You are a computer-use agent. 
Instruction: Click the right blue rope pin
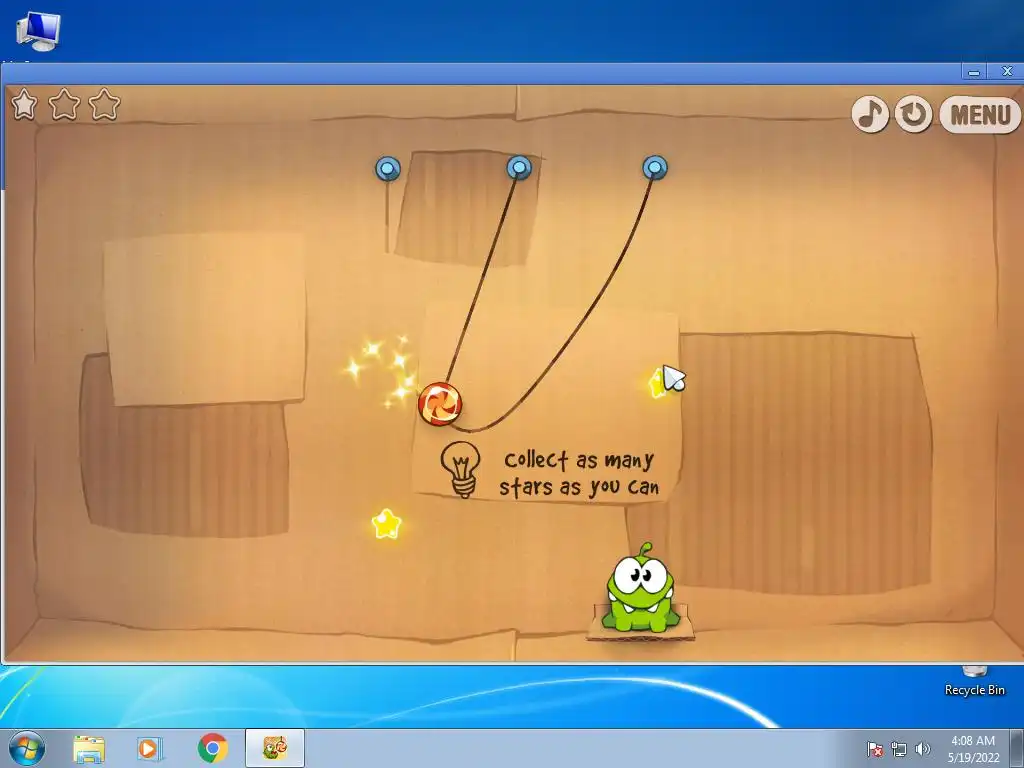coord(655,168)
